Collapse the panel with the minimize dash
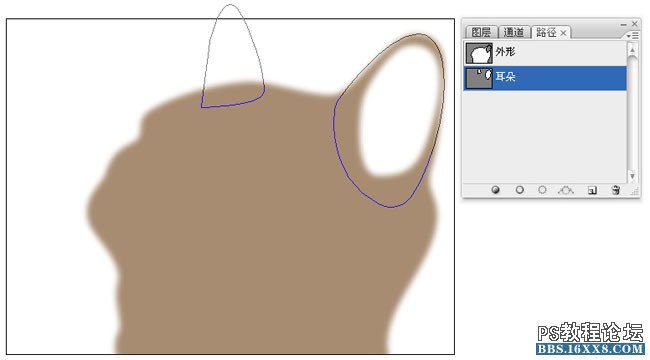Screen dimensions: 650x360 (x=623, y=24)
